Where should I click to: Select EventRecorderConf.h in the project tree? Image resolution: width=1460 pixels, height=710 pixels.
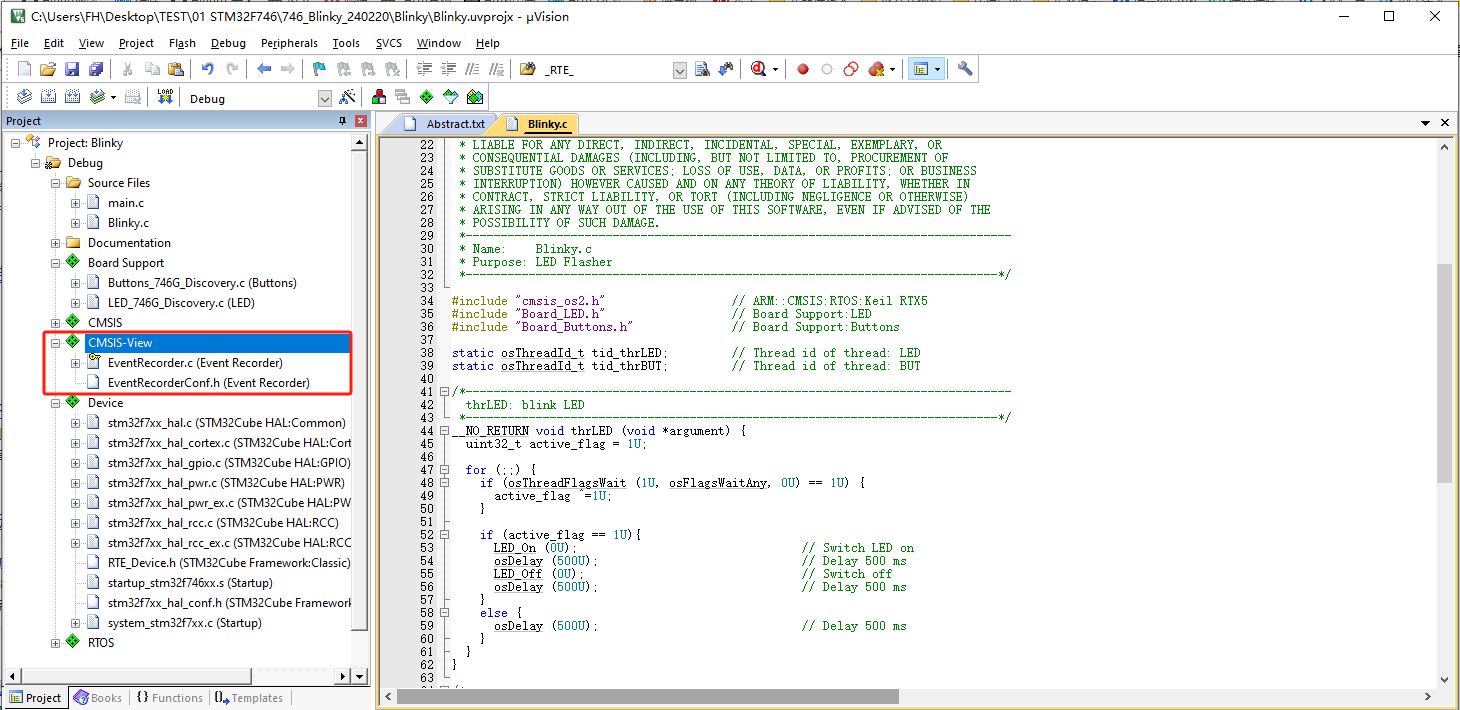pos(208,383)
